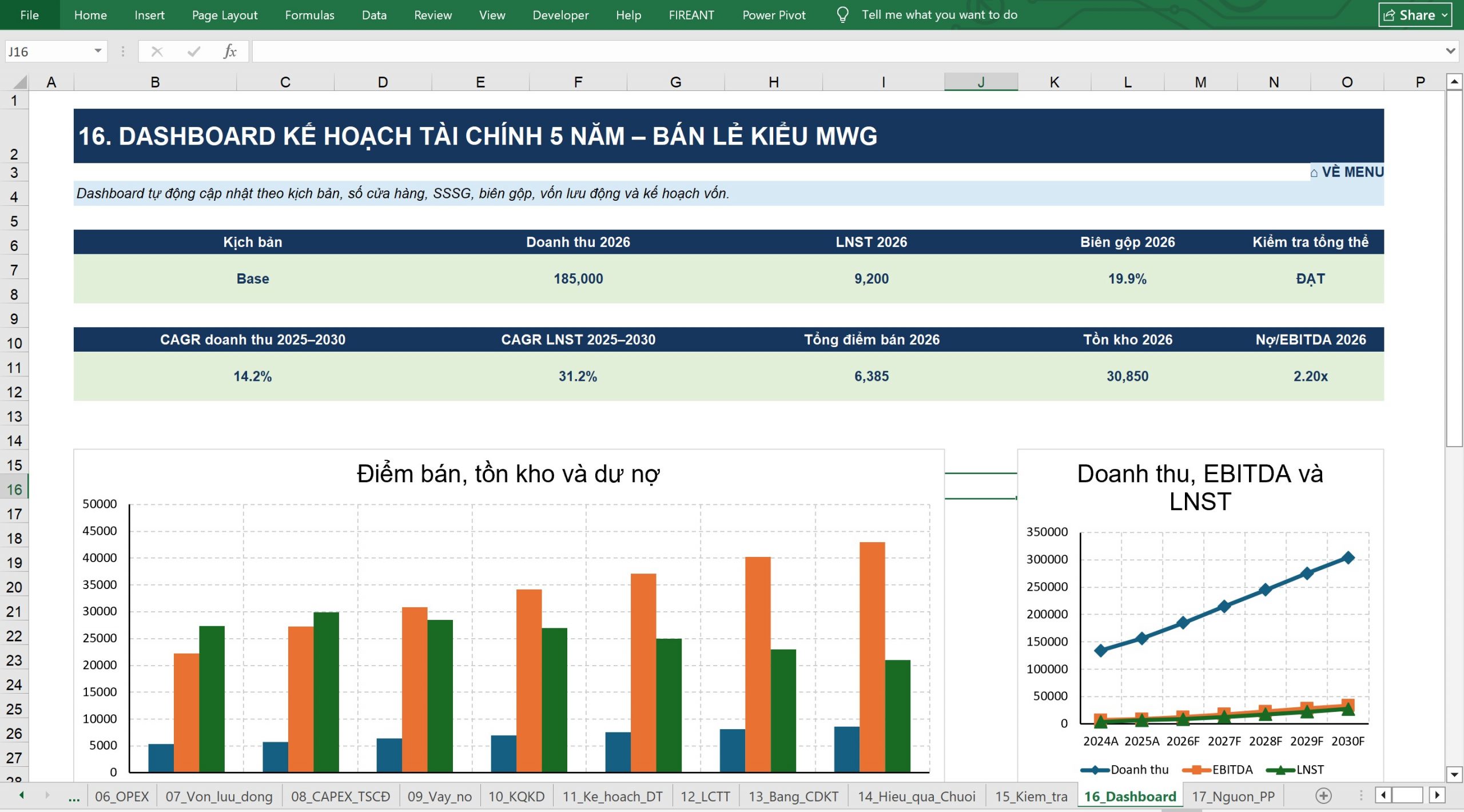The height and width of the screenshot is (812, 1464).
Task: Open the Review tab
Action: (433, 15)
